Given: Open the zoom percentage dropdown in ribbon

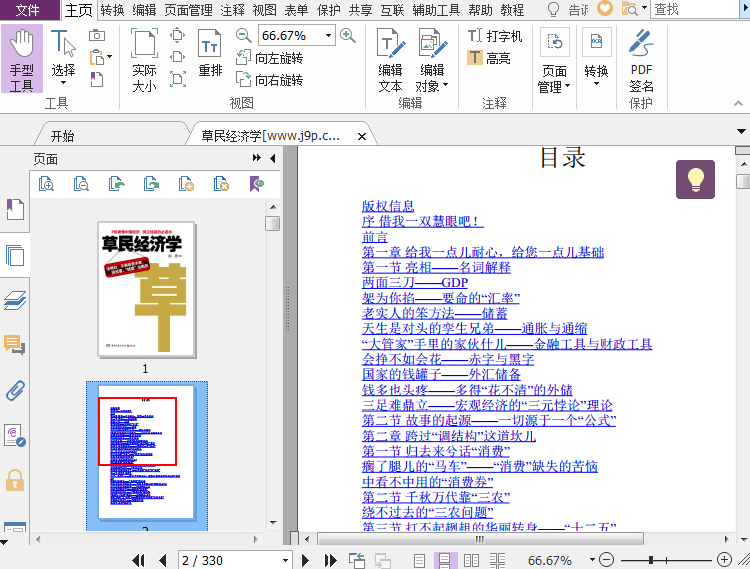Looking at the screenshot, I should tap(329, 35).
